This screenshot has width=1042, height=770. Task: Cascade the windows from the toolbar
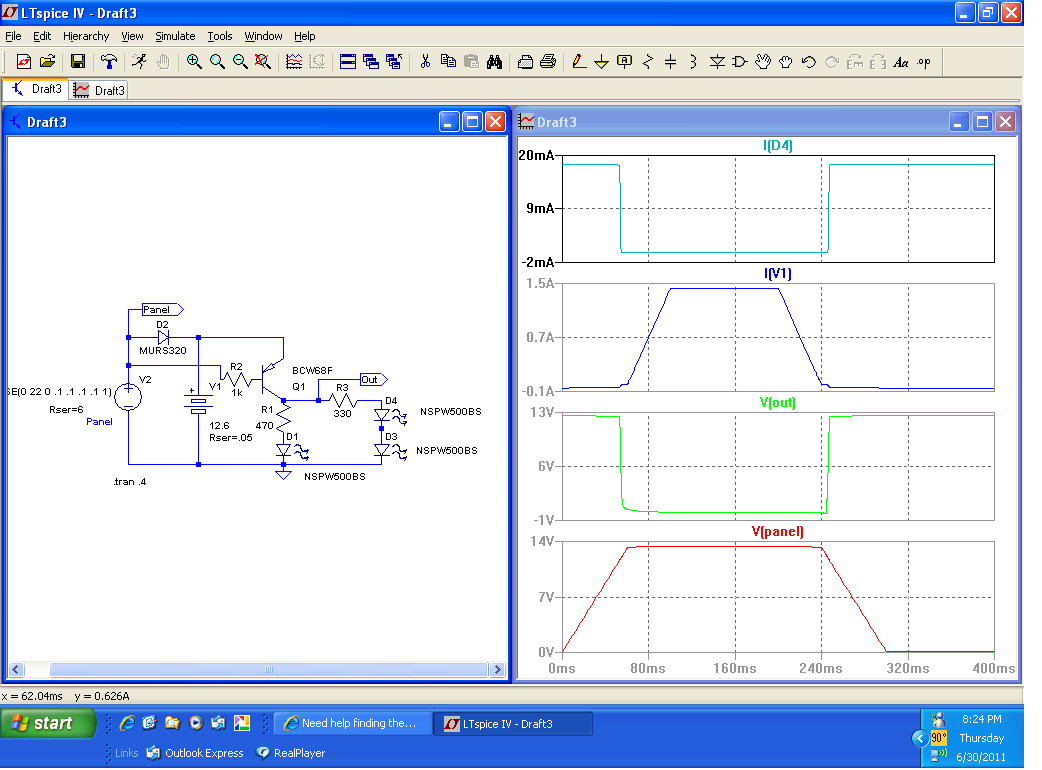pyautogui.click(x=371, y=62)
